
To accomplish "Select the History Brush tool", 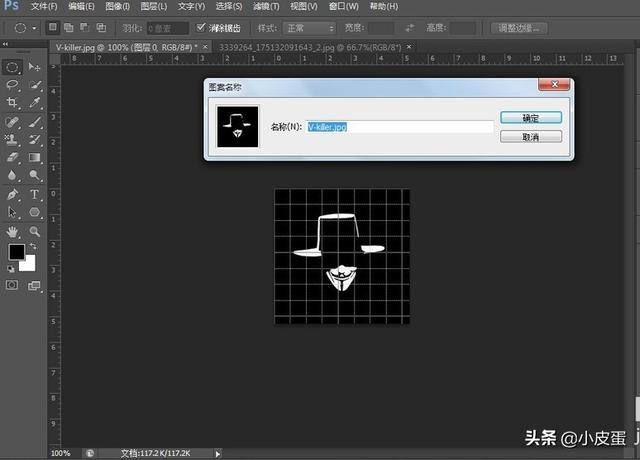I will point(35,140).
